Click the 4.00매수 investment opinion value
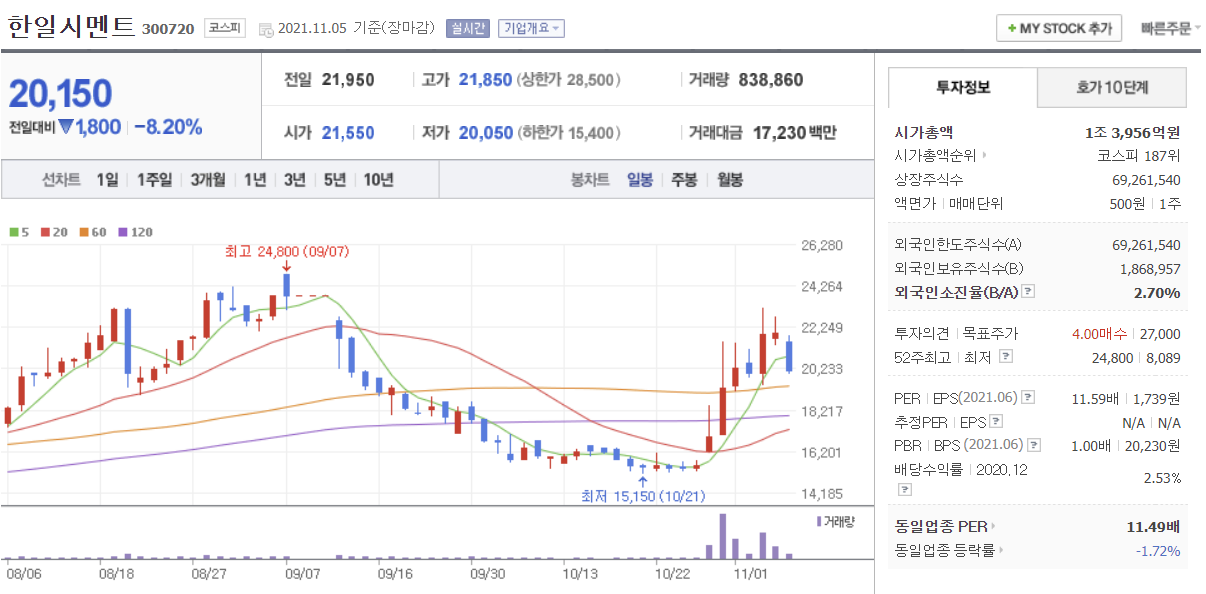 pyautogui.click(x=1099, y=333)
